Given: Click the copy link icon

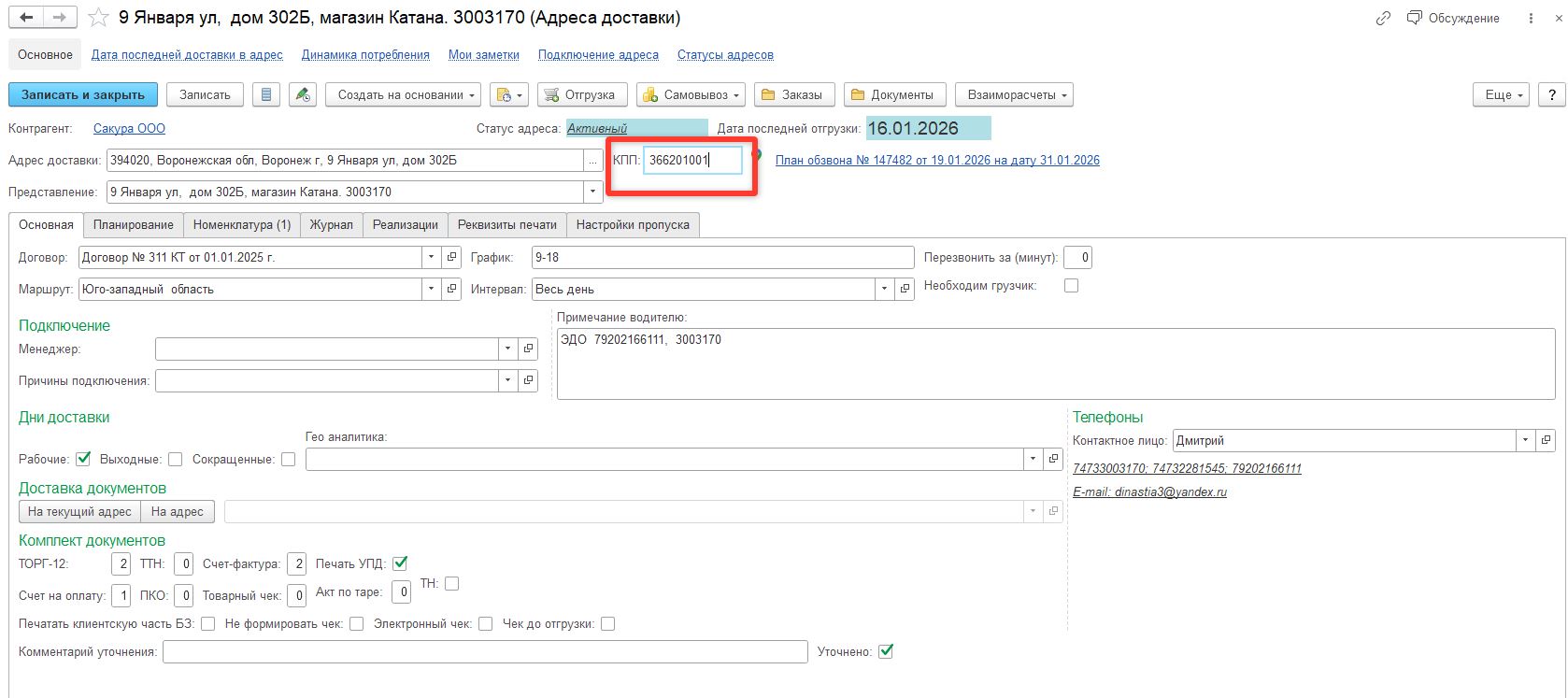Looking at the screenshot, I should [x=1383, y=18].
